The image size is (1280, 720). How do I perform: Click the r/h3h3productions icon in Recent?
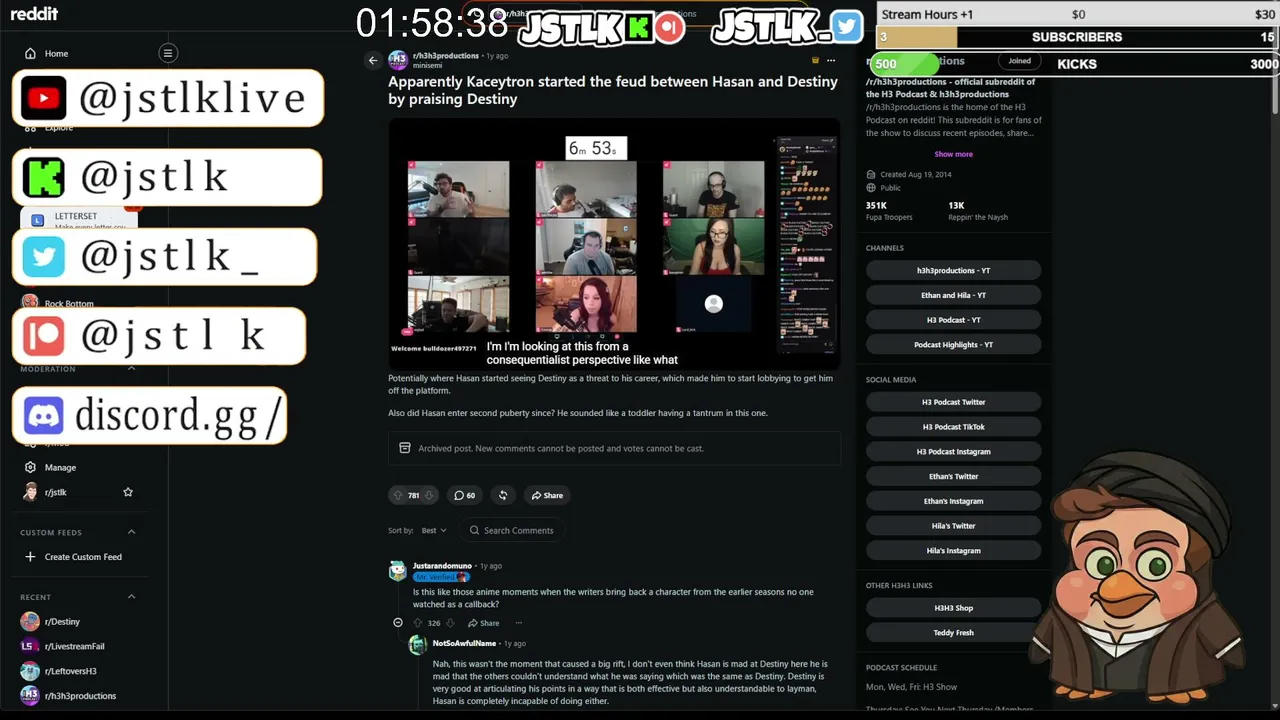30,696
